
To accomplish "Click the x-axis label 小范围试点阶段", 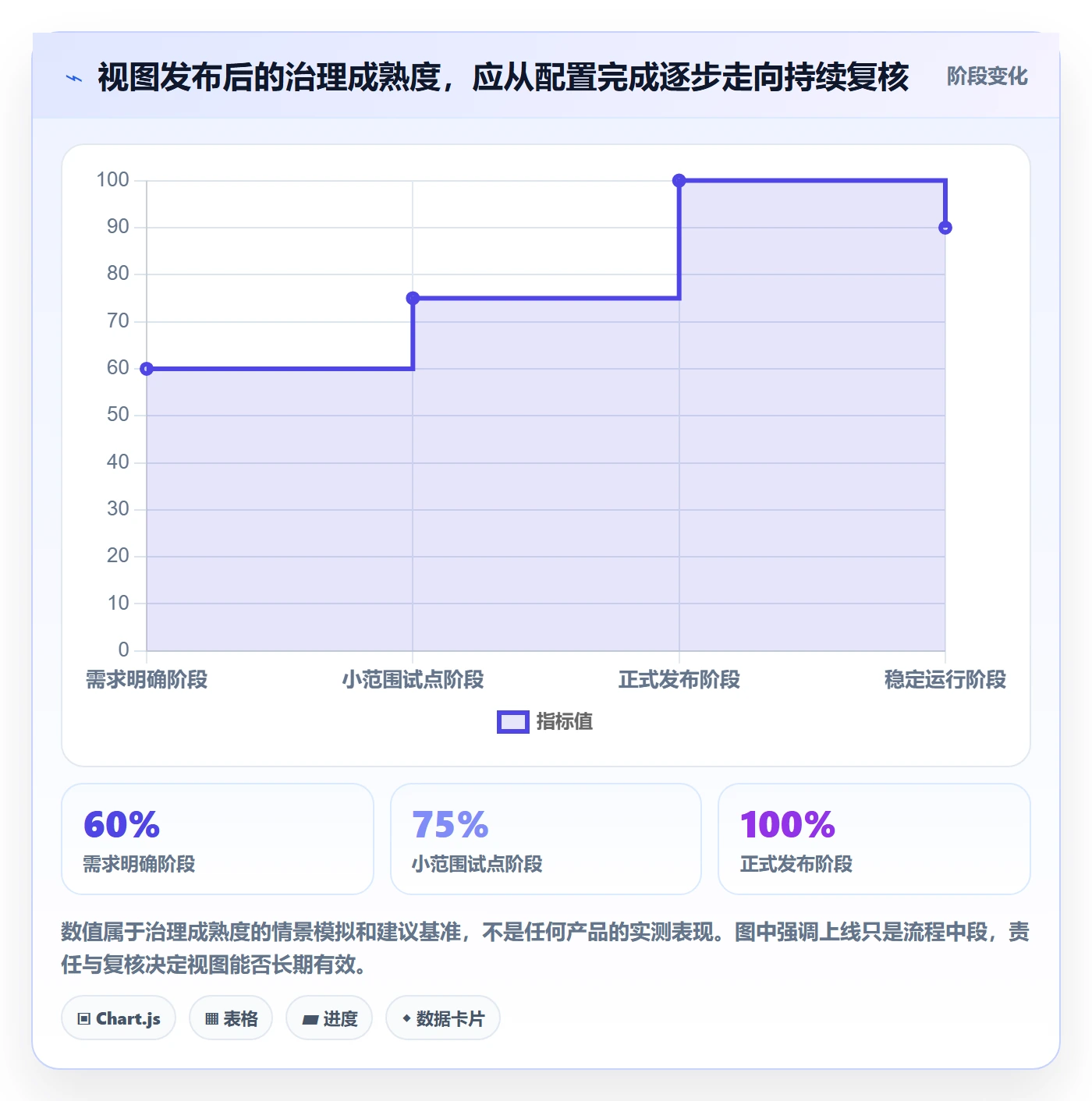I will tap(413, 680).
